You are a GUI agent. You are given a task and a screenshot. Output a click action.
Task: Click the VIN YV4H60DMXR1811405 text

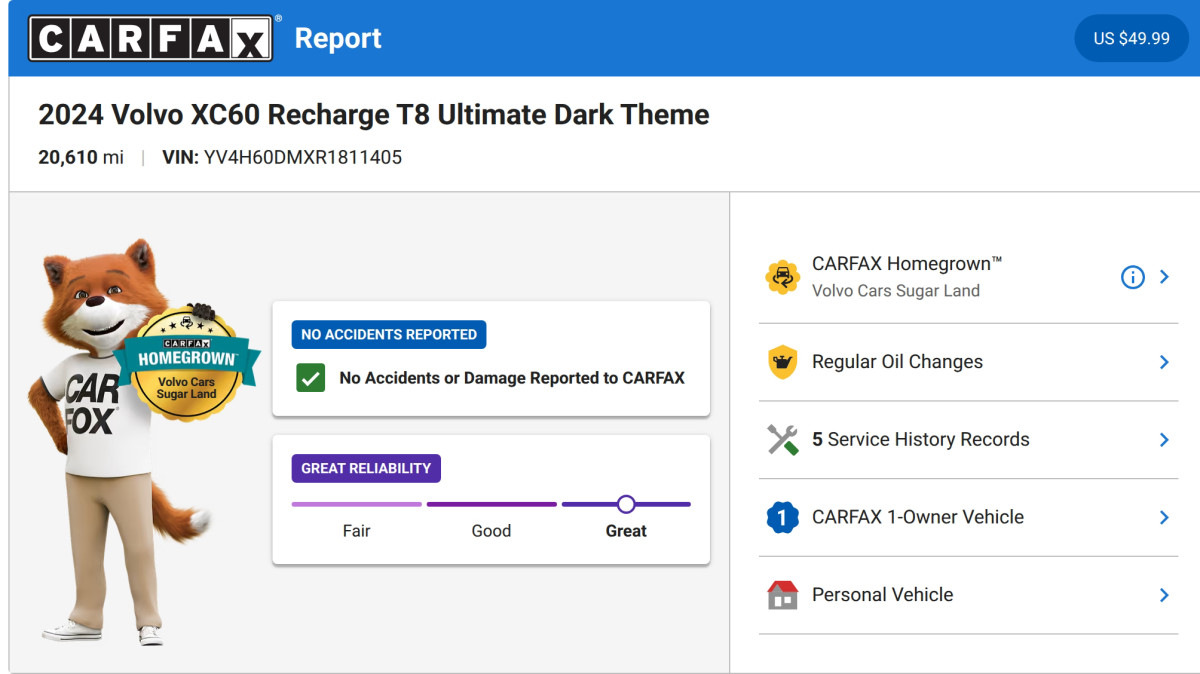(x=282, y=157)
